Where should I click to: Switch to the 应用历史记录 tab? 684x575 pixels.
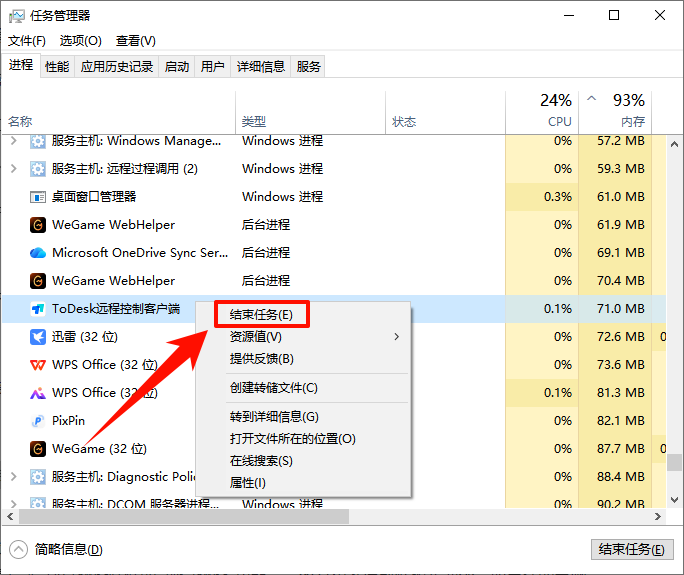pos(116,67)
